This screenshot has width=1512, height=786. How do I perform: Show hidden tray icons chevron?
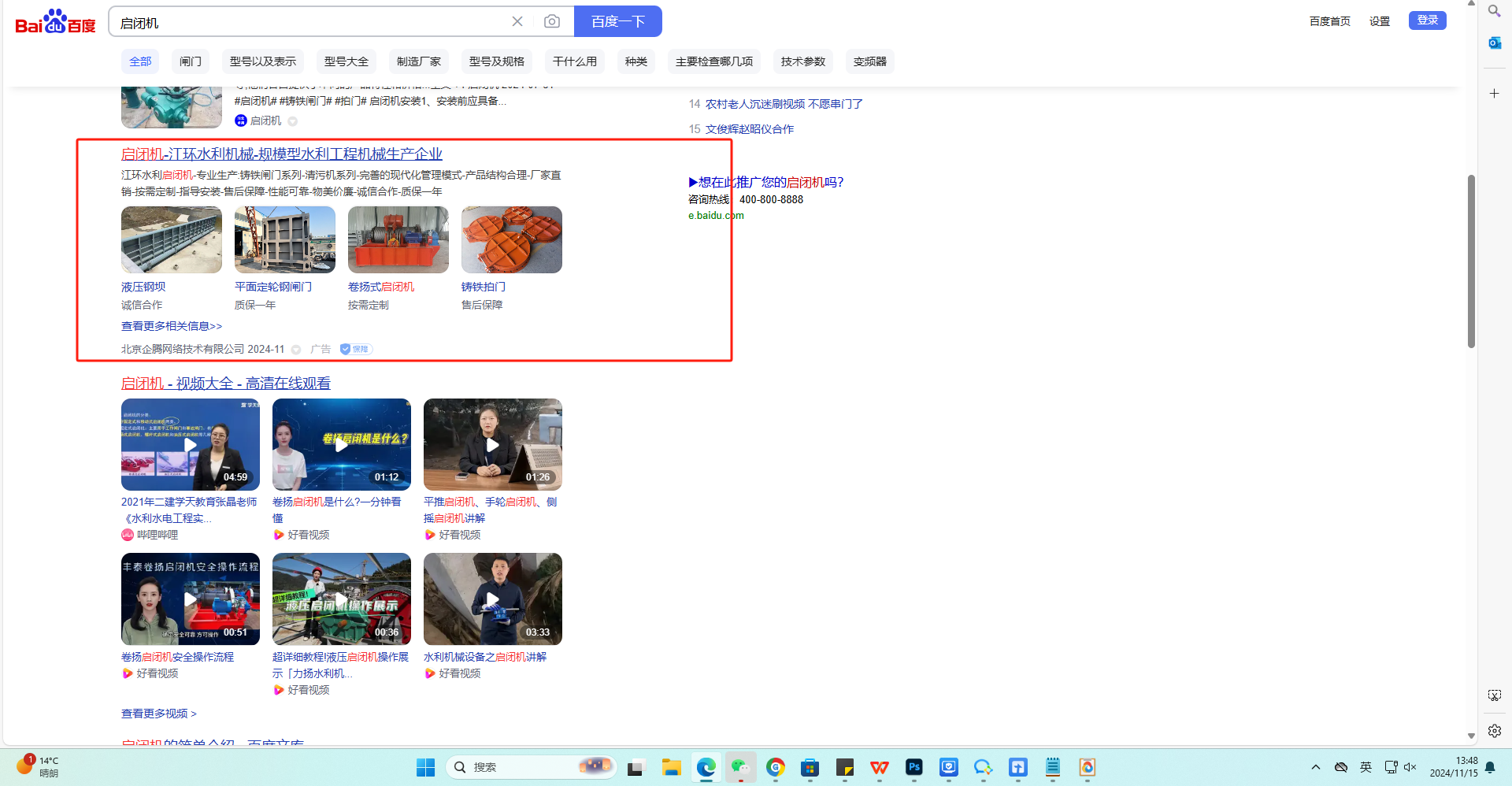click(x=1315, y=767)
